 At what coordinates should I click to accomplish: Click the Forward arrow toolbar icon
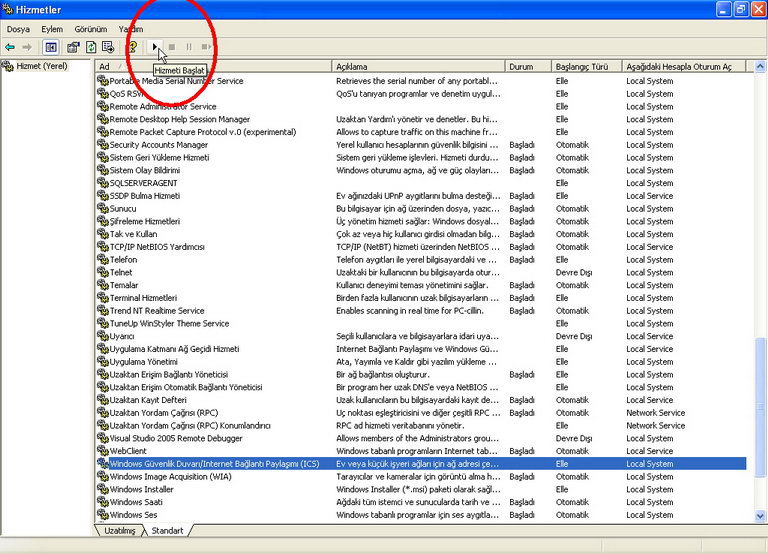point(27,47)
